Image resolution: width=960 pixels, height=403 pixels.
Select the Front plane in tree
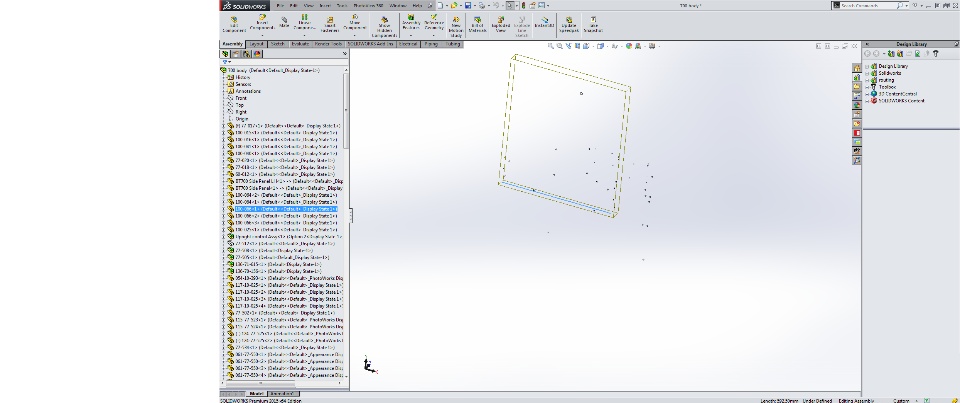pyautogui.click(x=241, y=98)
